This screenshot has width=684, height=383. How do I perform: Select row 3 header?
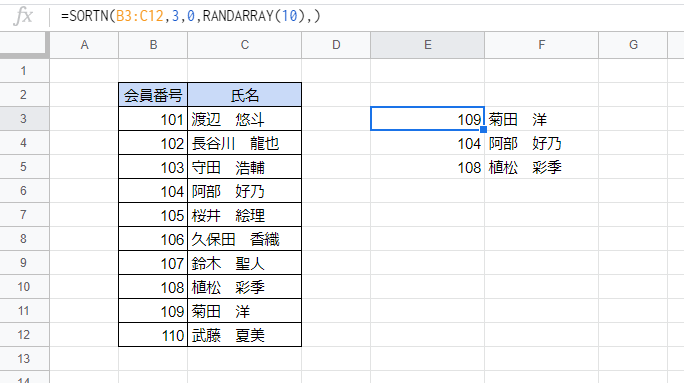click(x=24, y=119)
